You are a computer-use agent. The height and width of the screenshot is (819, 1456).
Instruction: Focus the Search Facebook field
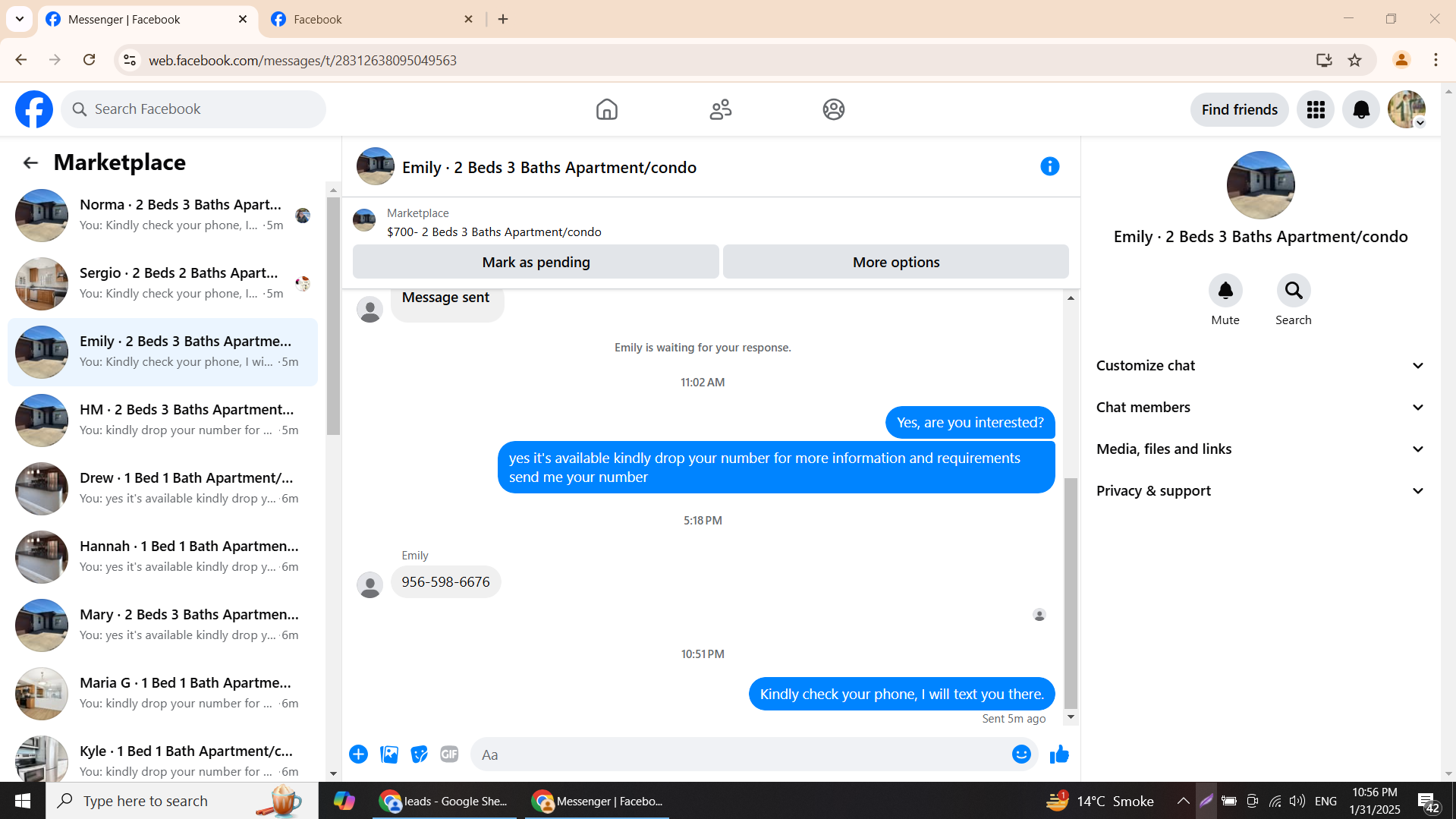click(x=193, y=109)
